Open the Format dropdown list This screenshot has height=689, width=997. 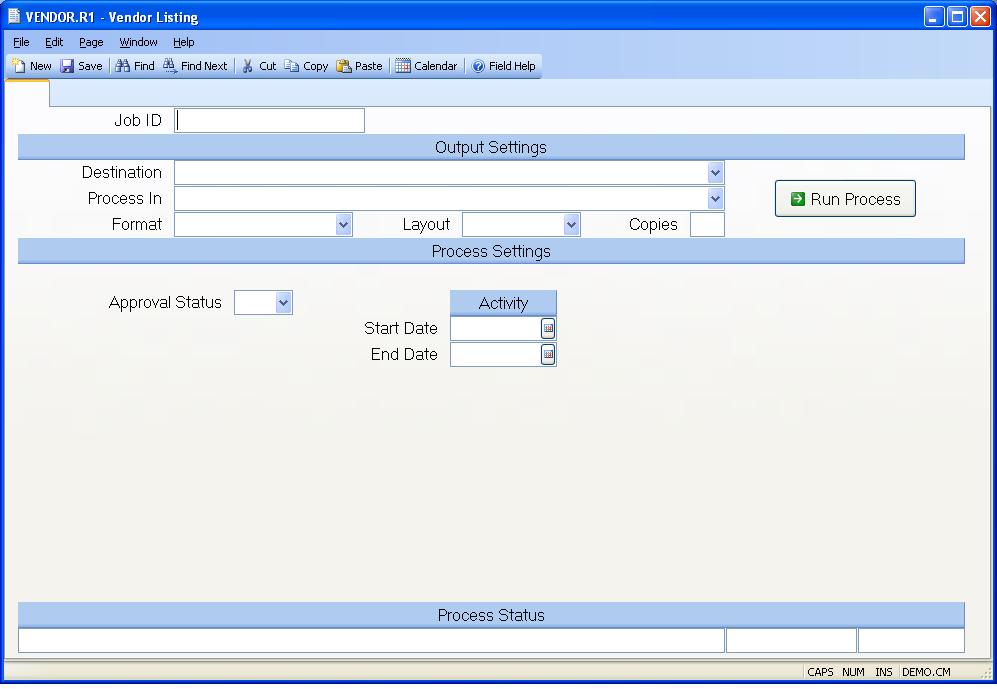point(344,225)
